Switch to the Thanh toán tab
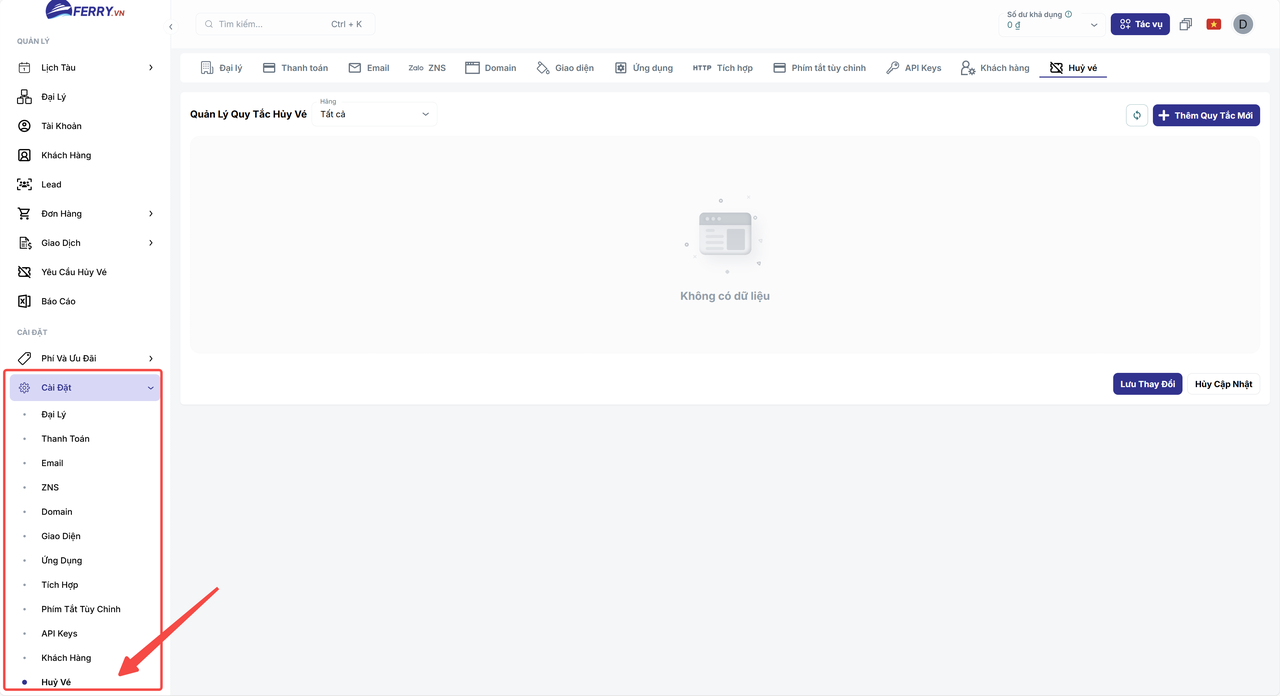1280x696 pixels. coord(295,68)
